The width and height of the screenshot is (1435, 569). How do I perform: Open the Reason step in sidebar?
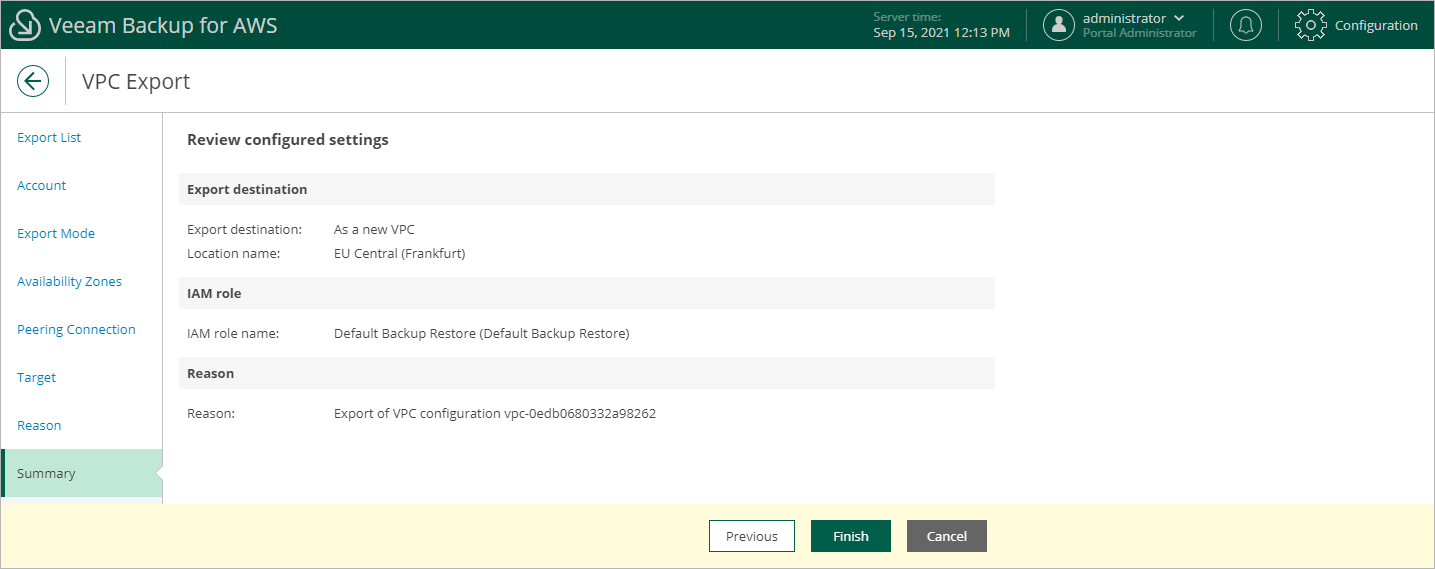[x=39, y=426]
